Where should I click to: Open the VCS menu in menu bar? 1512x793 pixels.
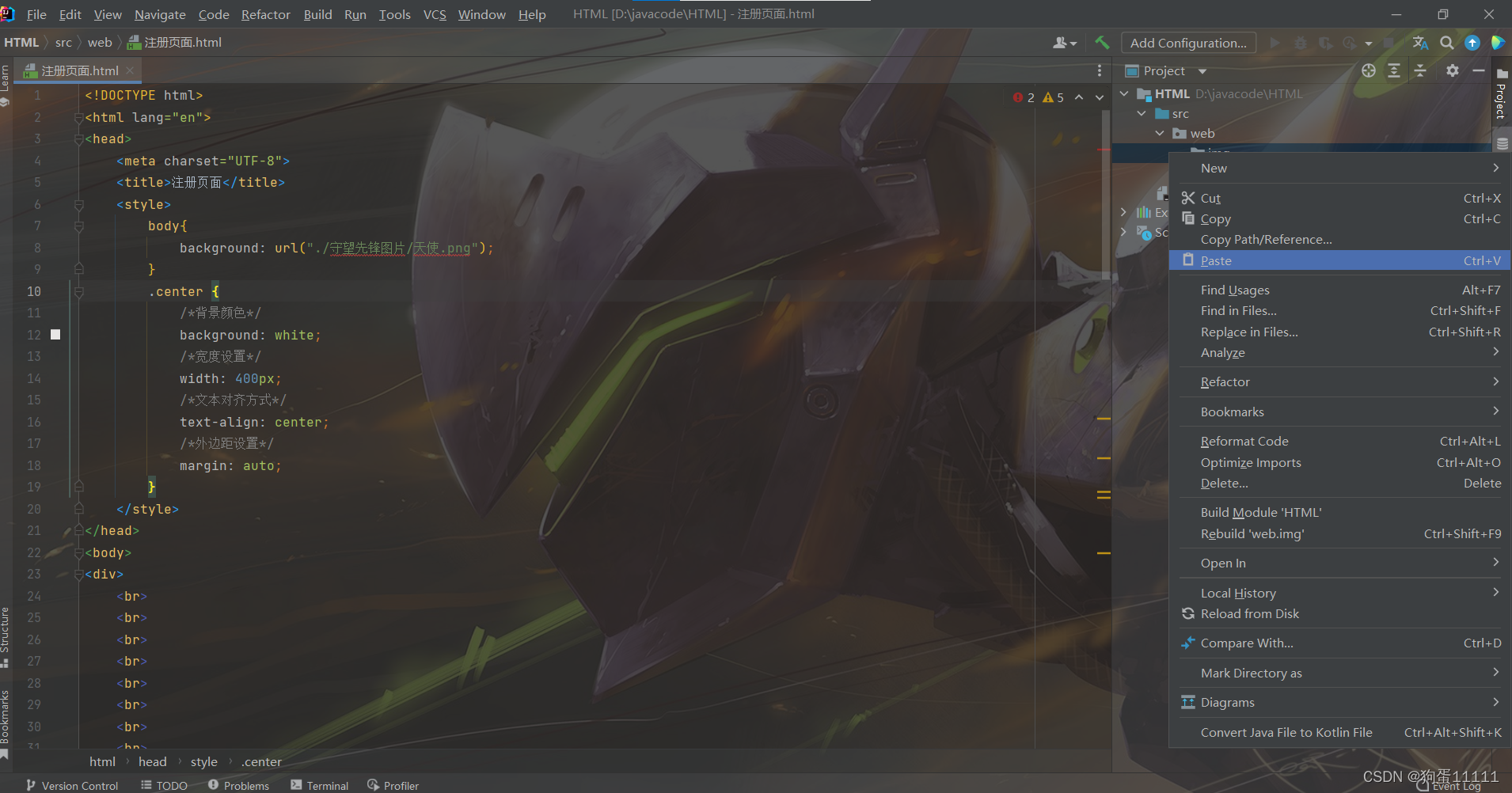(435, 14)
